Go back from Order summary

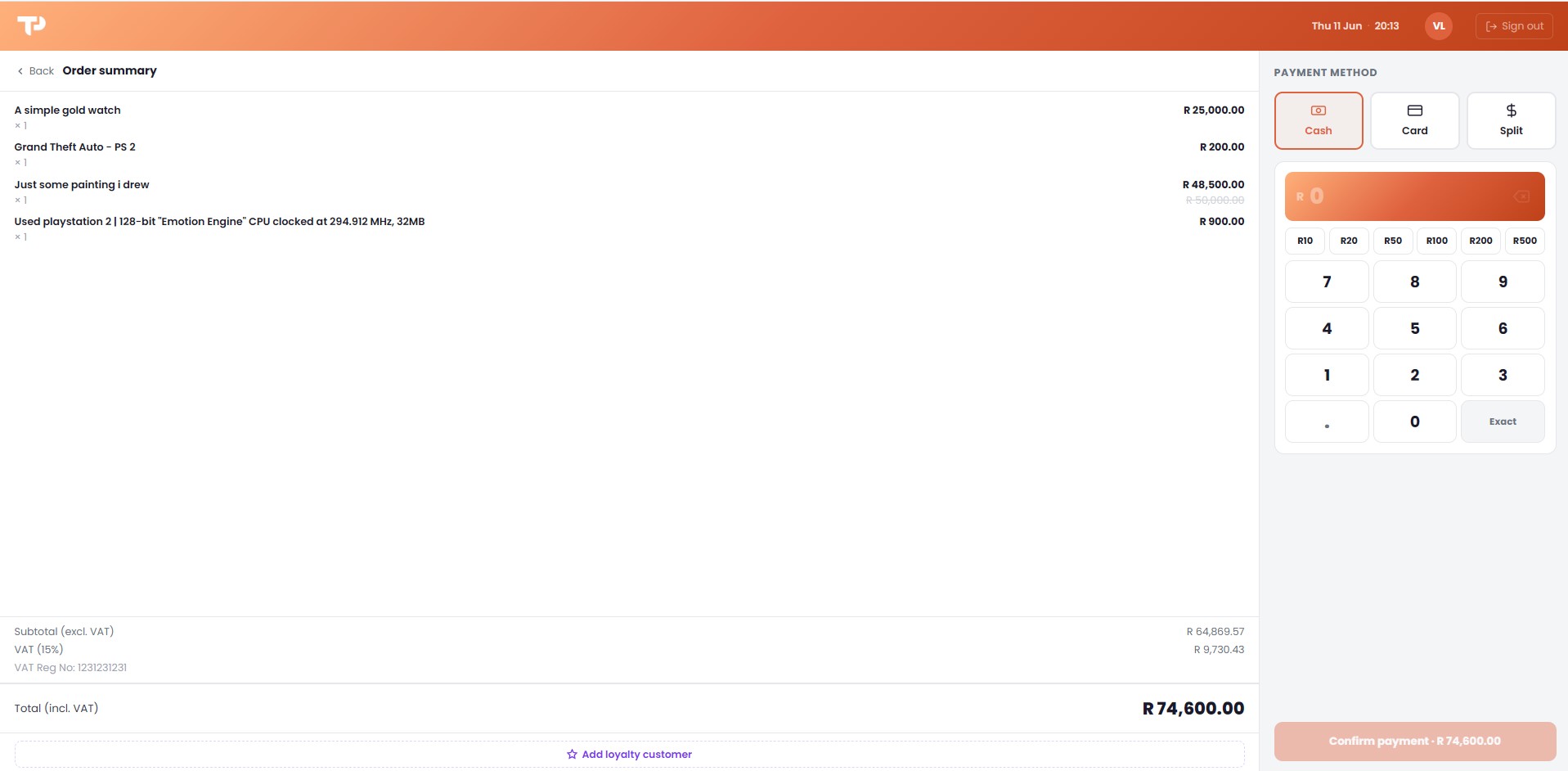click(x=35, y=71)
